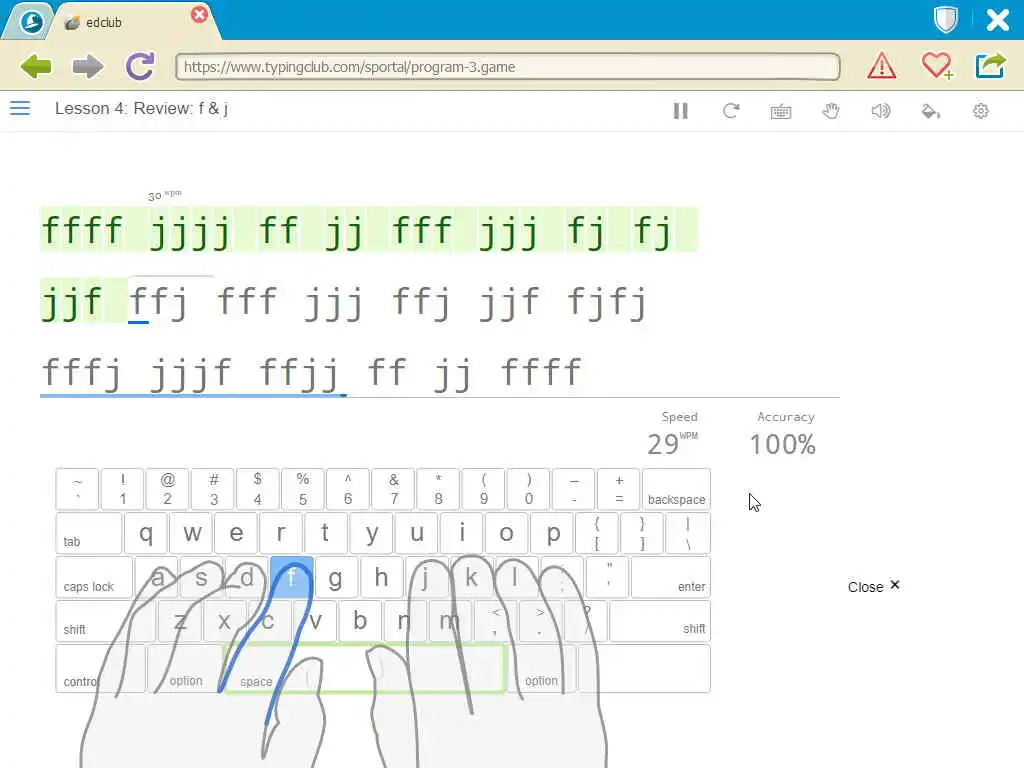Click the tab key on virtual keyboard
Image resolution: width=1024 pixels, height=768 pixels.
(x=89, y=534)
